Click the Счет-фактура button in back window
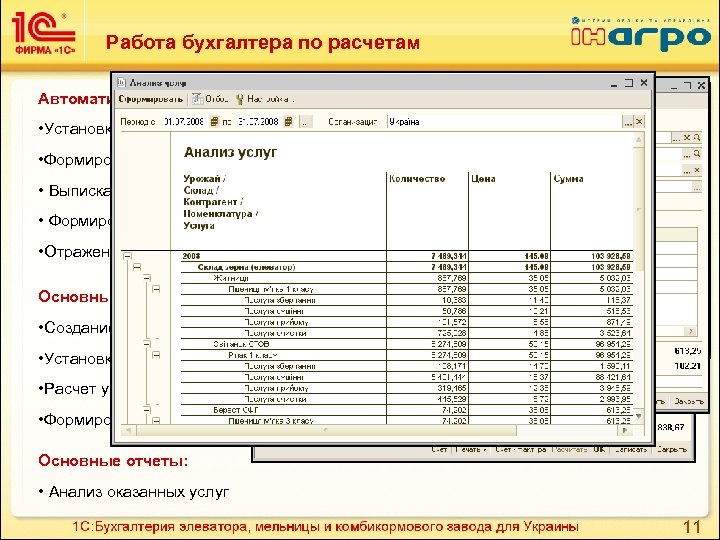This screenshot has width=720, height=540. click(521, 450)
